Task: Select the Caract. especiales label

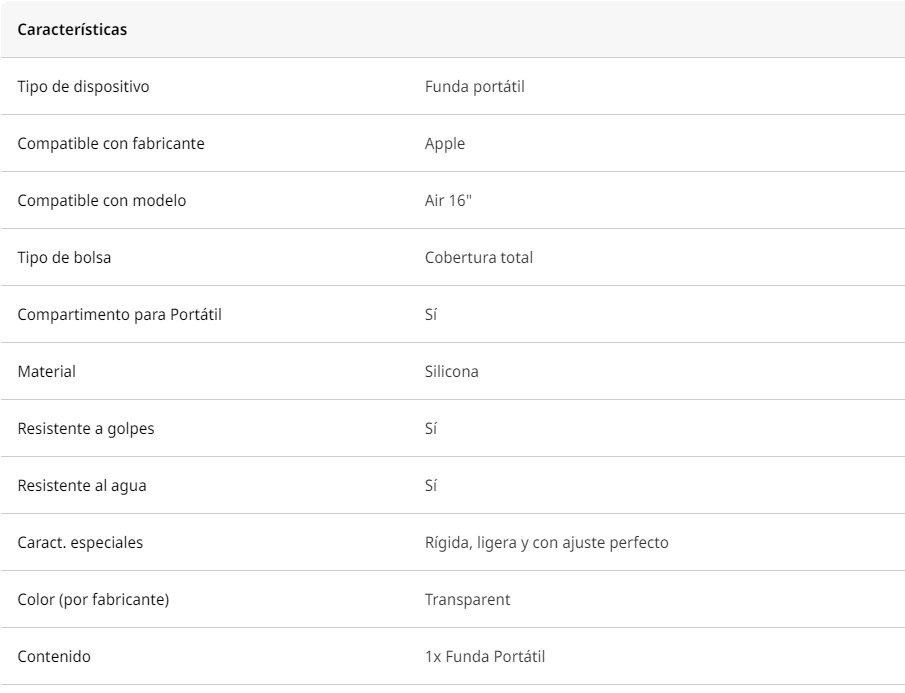Action: tap(80, 543)
